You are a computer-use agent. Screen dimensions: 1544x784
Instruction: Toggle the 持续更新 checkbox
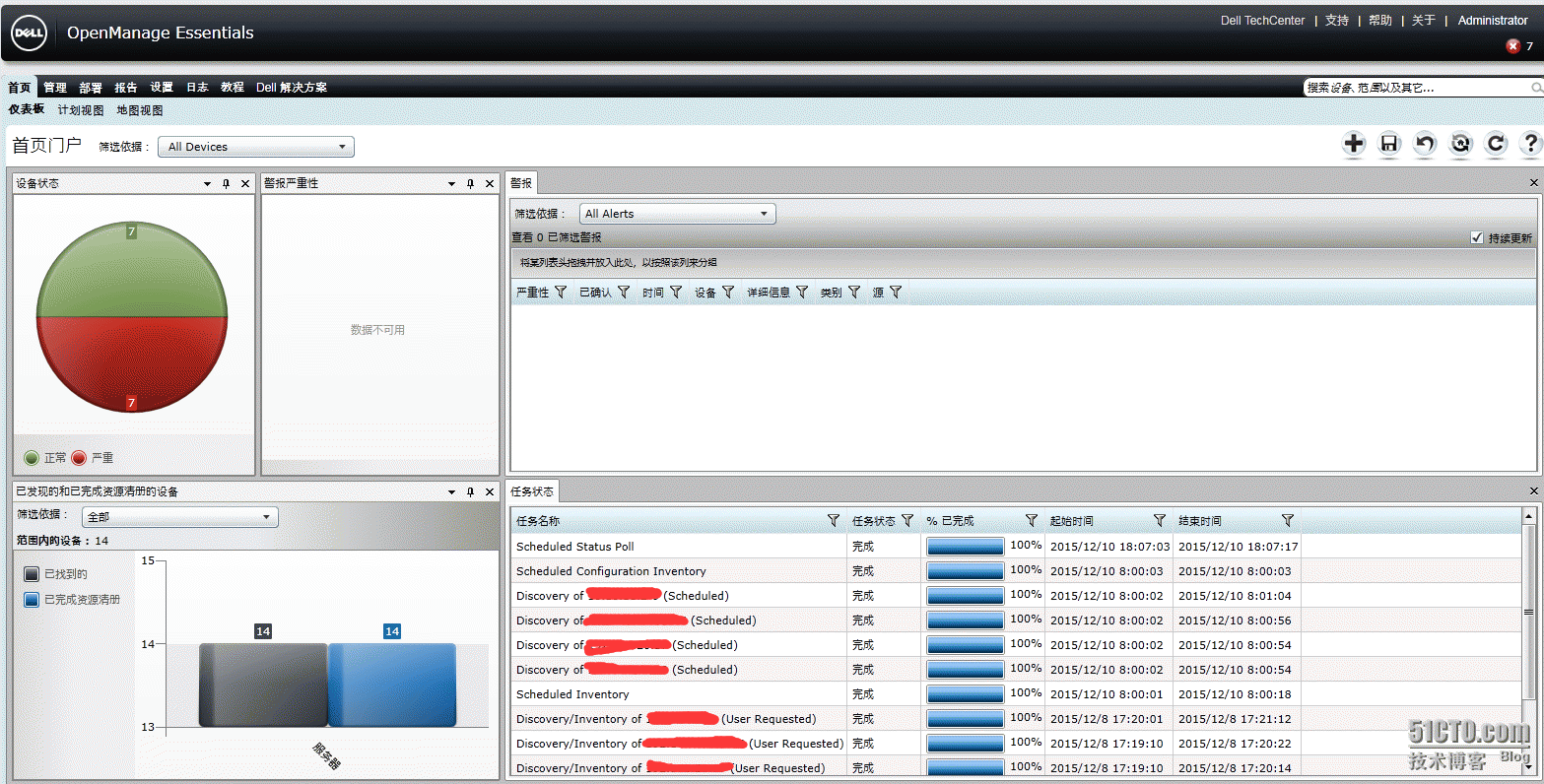[x=1477, y=237]
